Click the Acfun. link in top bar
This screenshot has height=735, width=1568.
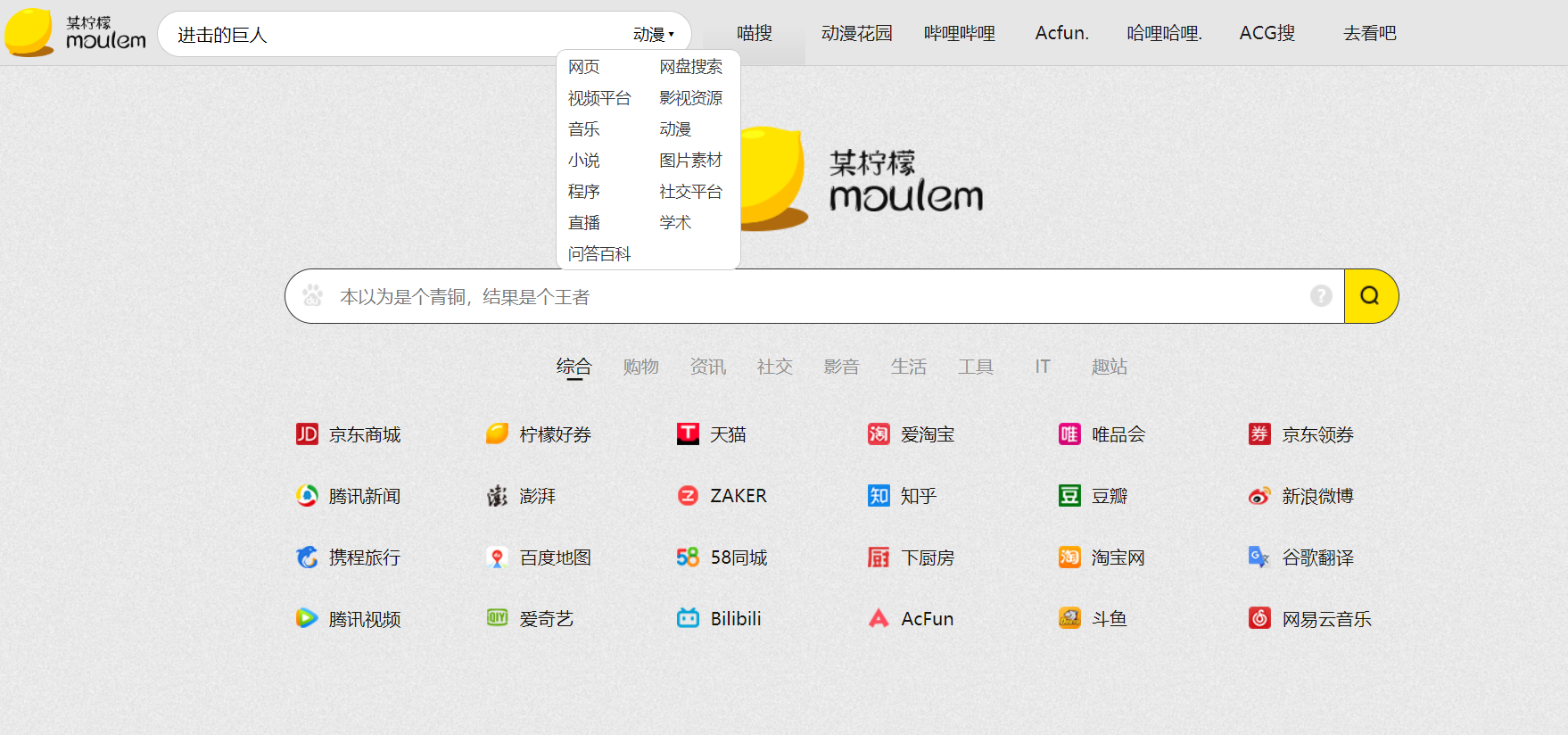click(x=1062, y=34)
